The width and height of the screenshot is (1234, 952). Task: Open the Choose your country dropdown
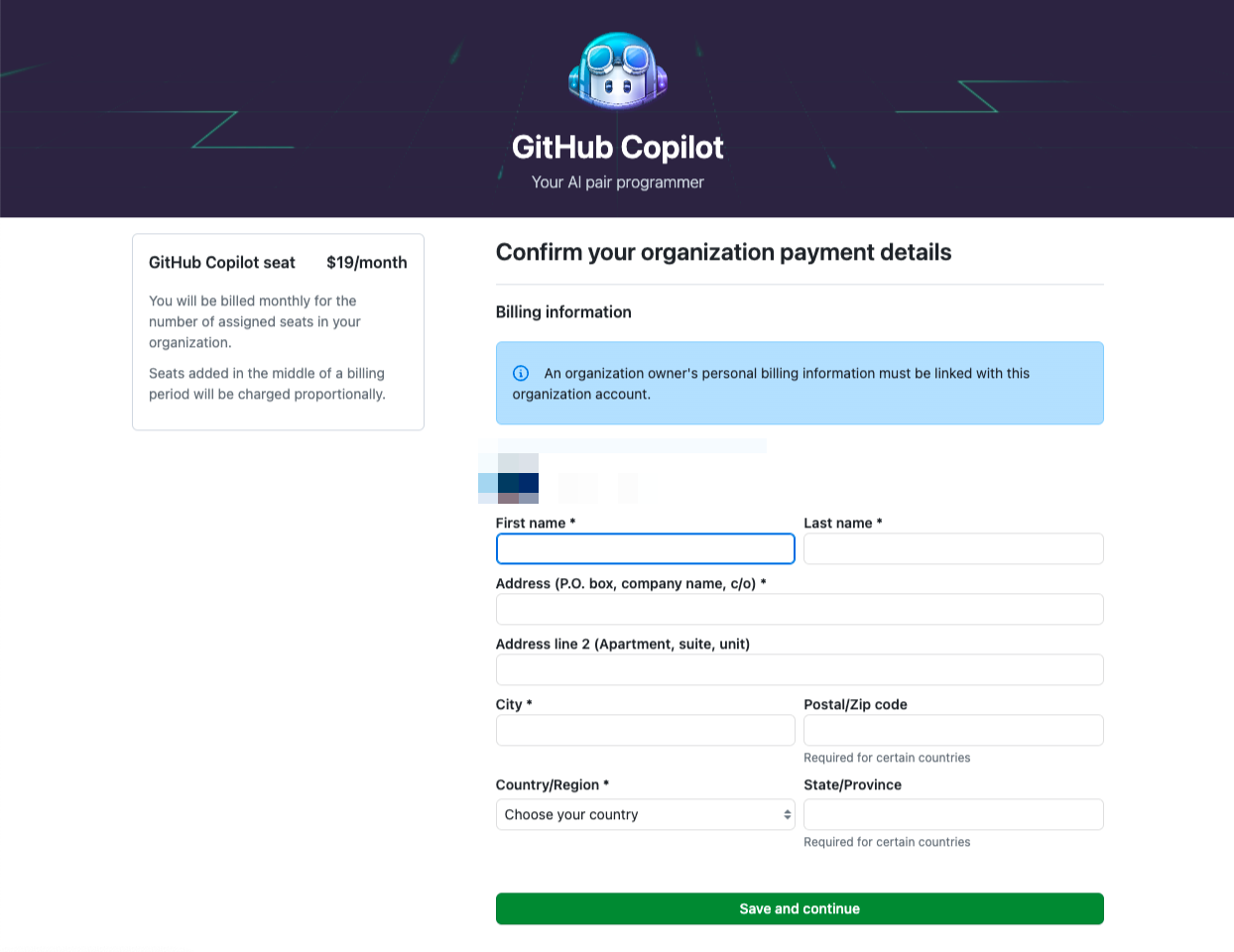click(645, 814)
